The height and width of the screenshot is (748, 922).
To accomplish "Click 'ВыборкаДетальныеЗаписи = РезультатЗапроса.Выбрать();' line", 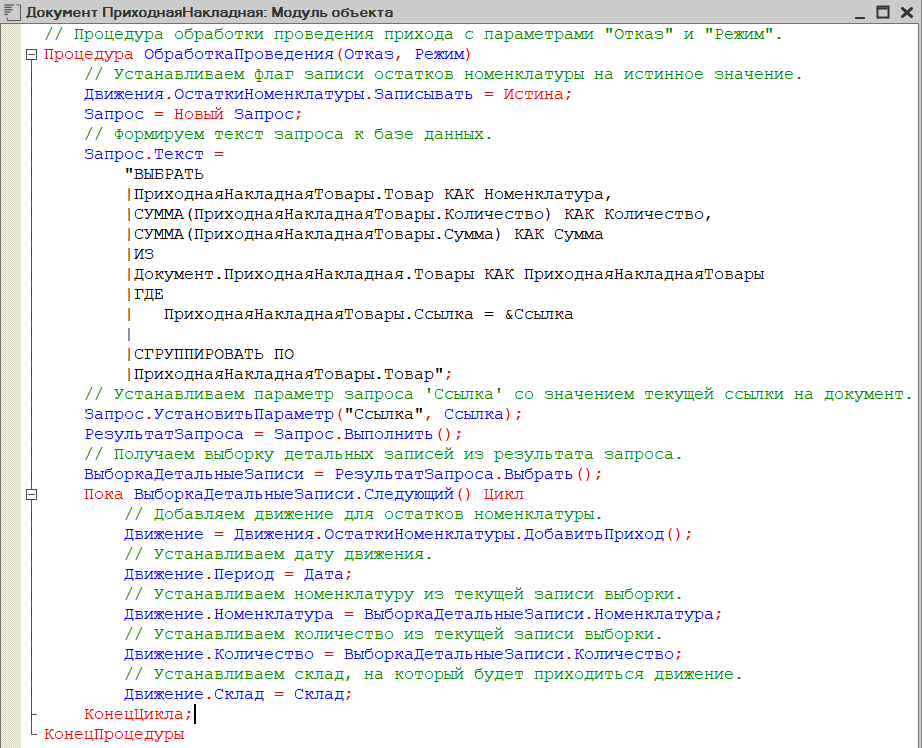I will click(x=343, y=475).
